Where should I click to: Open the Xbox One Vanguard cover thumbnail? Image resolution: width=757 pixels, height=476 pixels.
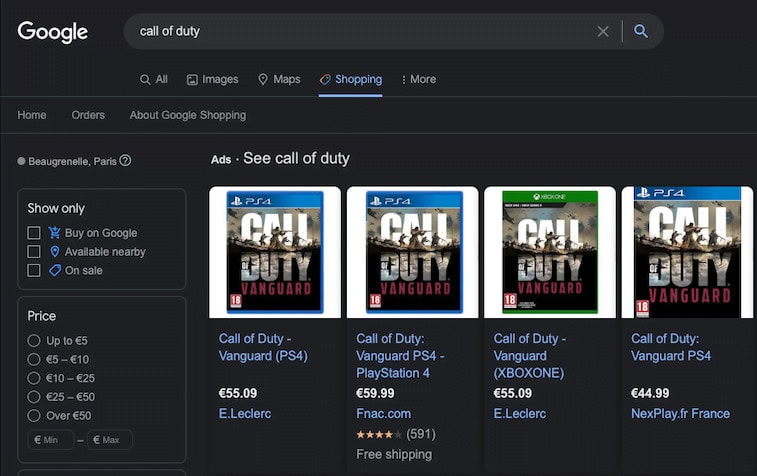(550, 252)
